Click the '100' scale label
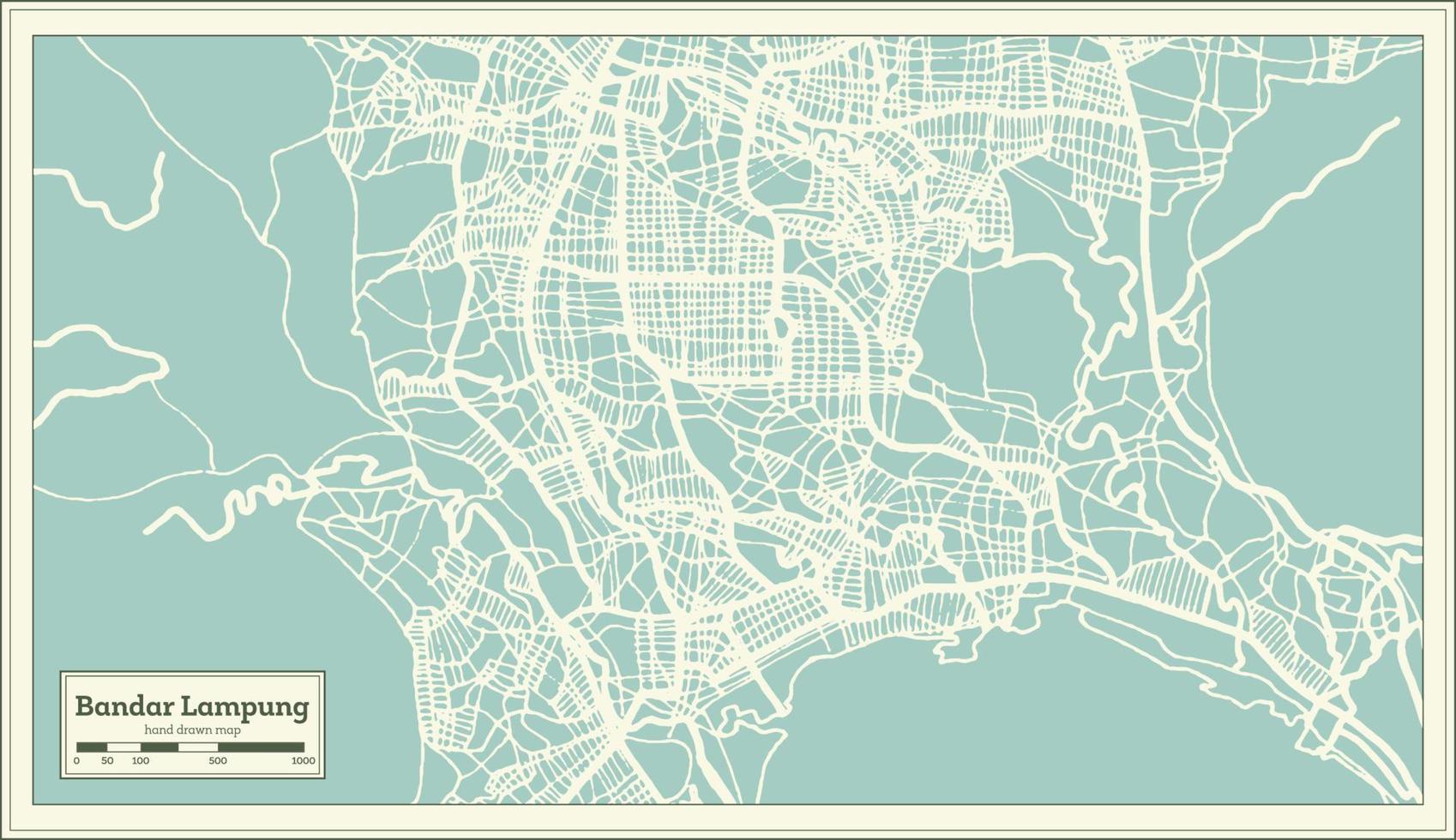This screenshot has height=840, width=1456. click(141, 761)
